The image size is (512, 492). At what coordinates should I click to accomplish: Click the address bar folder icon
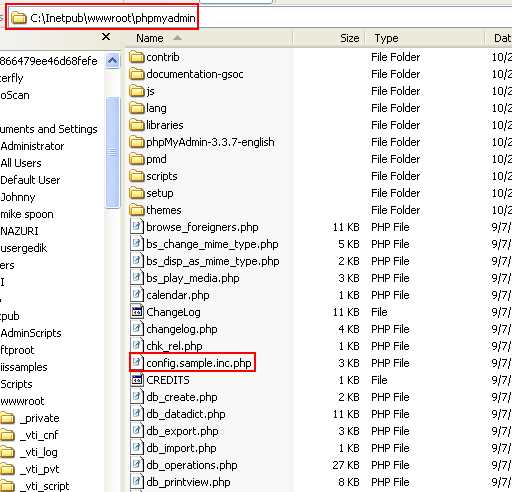(x=19, y=18)
